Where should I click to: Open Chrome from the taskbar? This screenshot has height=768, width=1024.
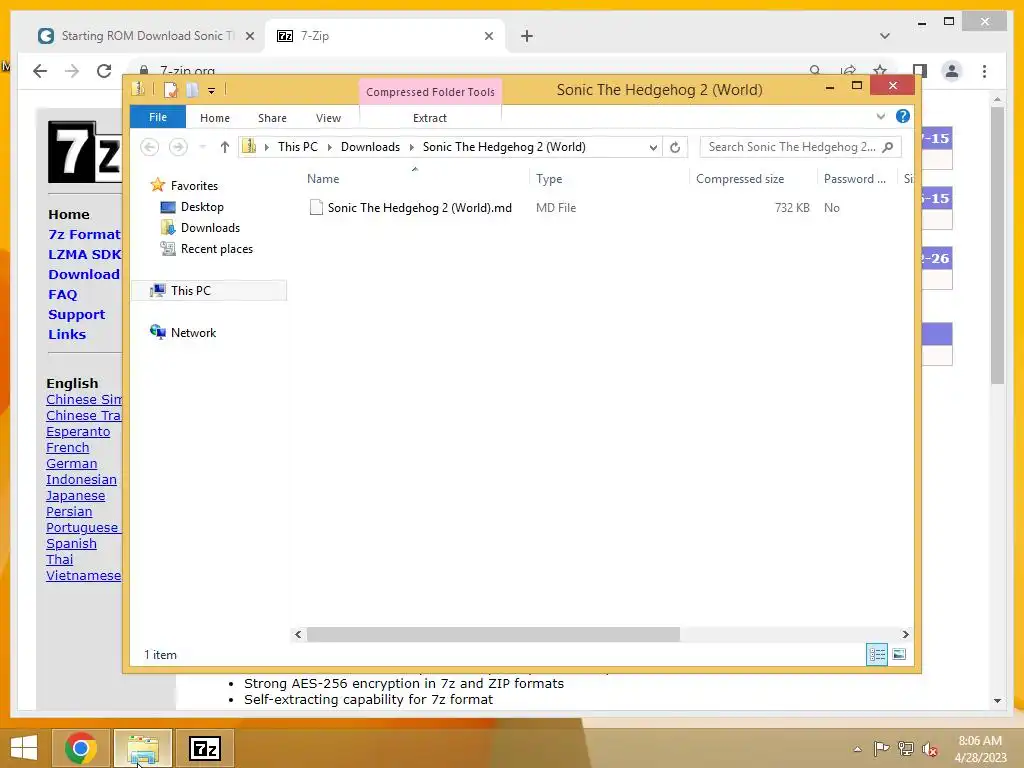pos(81,748)
